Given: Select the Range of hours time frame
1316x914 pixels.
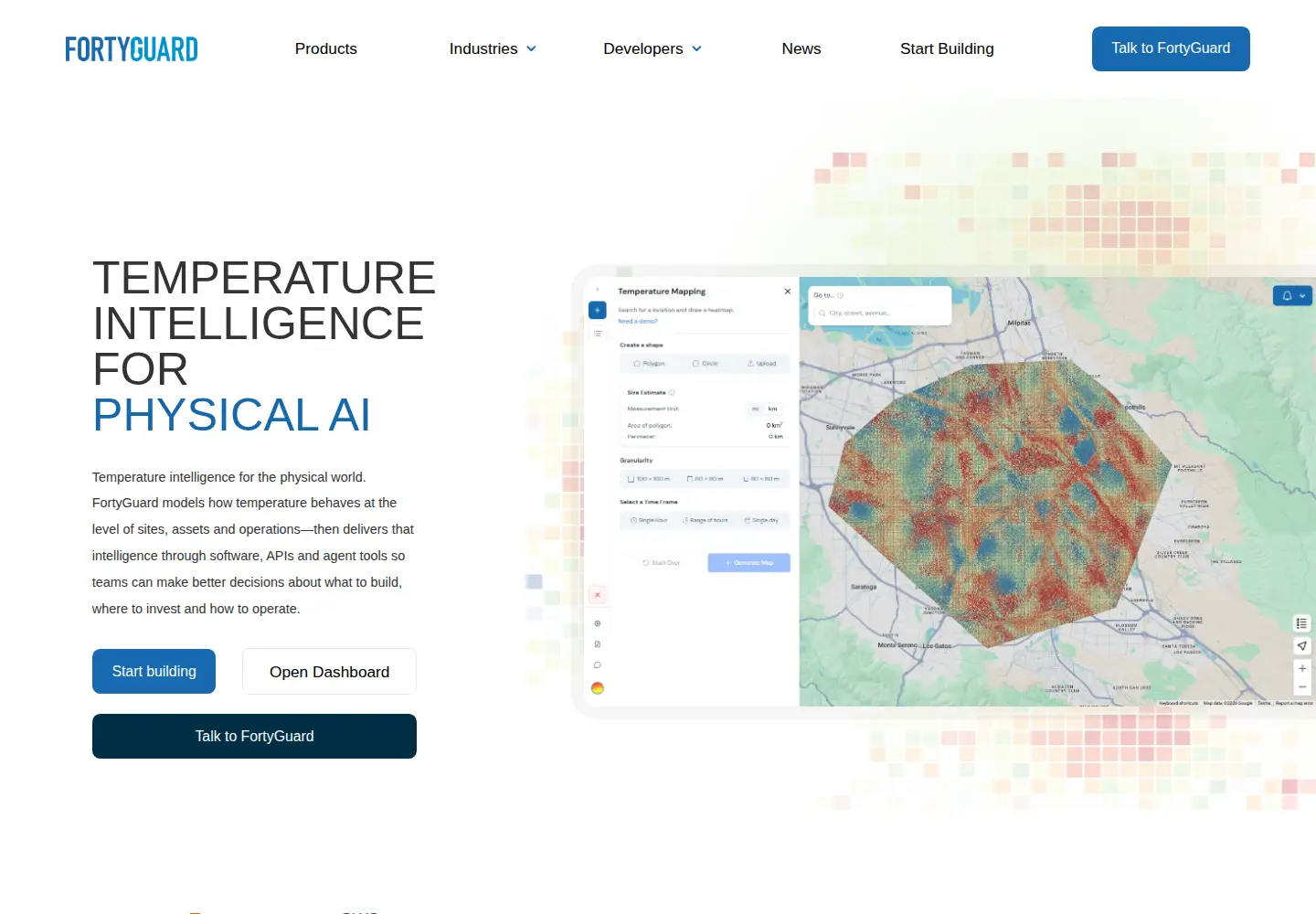Looking at the screenshot, I should (706, 520).
